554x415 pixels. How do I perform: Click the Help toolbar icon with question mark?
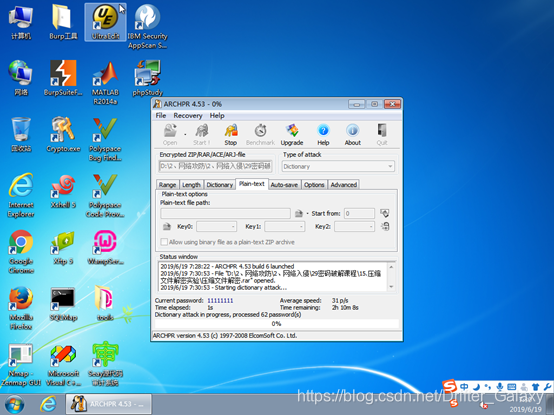[x=323, y=135]
